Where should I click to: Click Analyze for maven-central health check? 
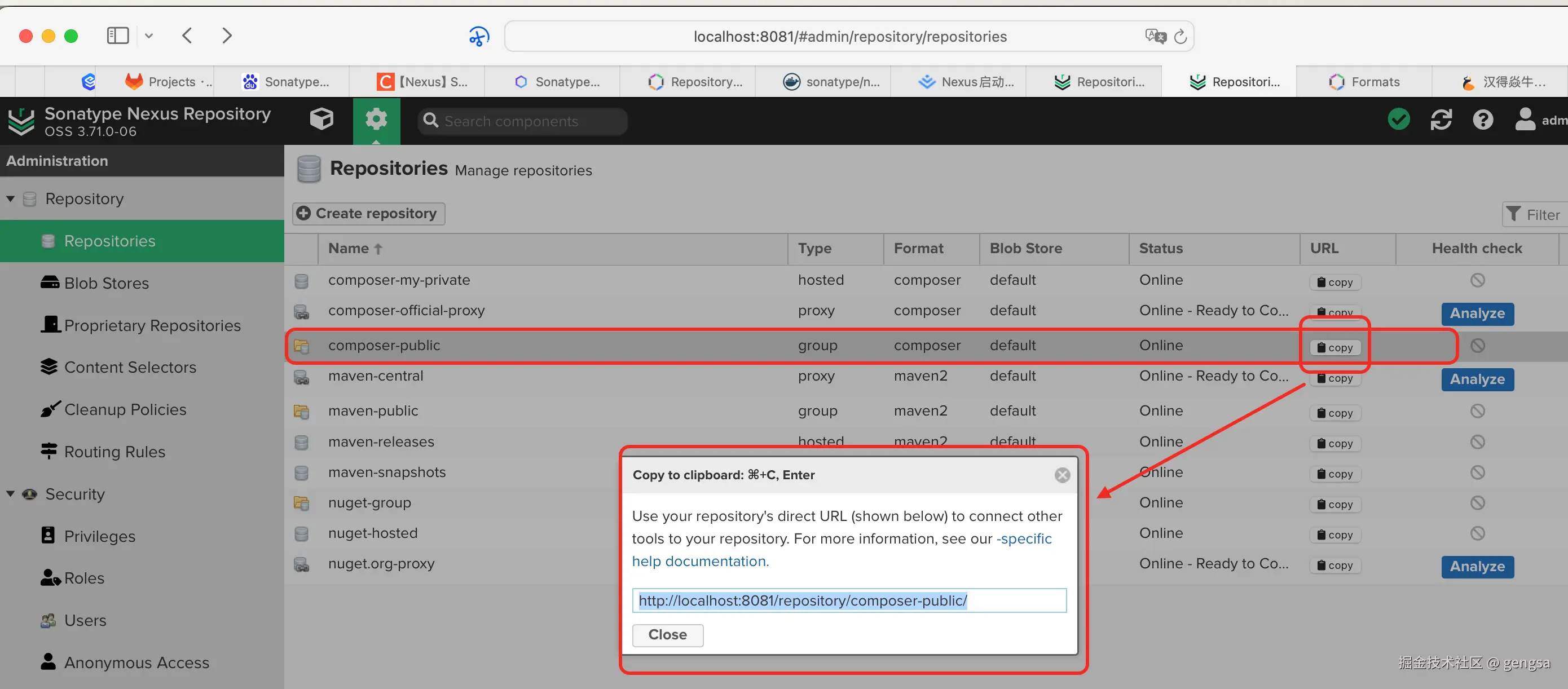point(1477,379)
